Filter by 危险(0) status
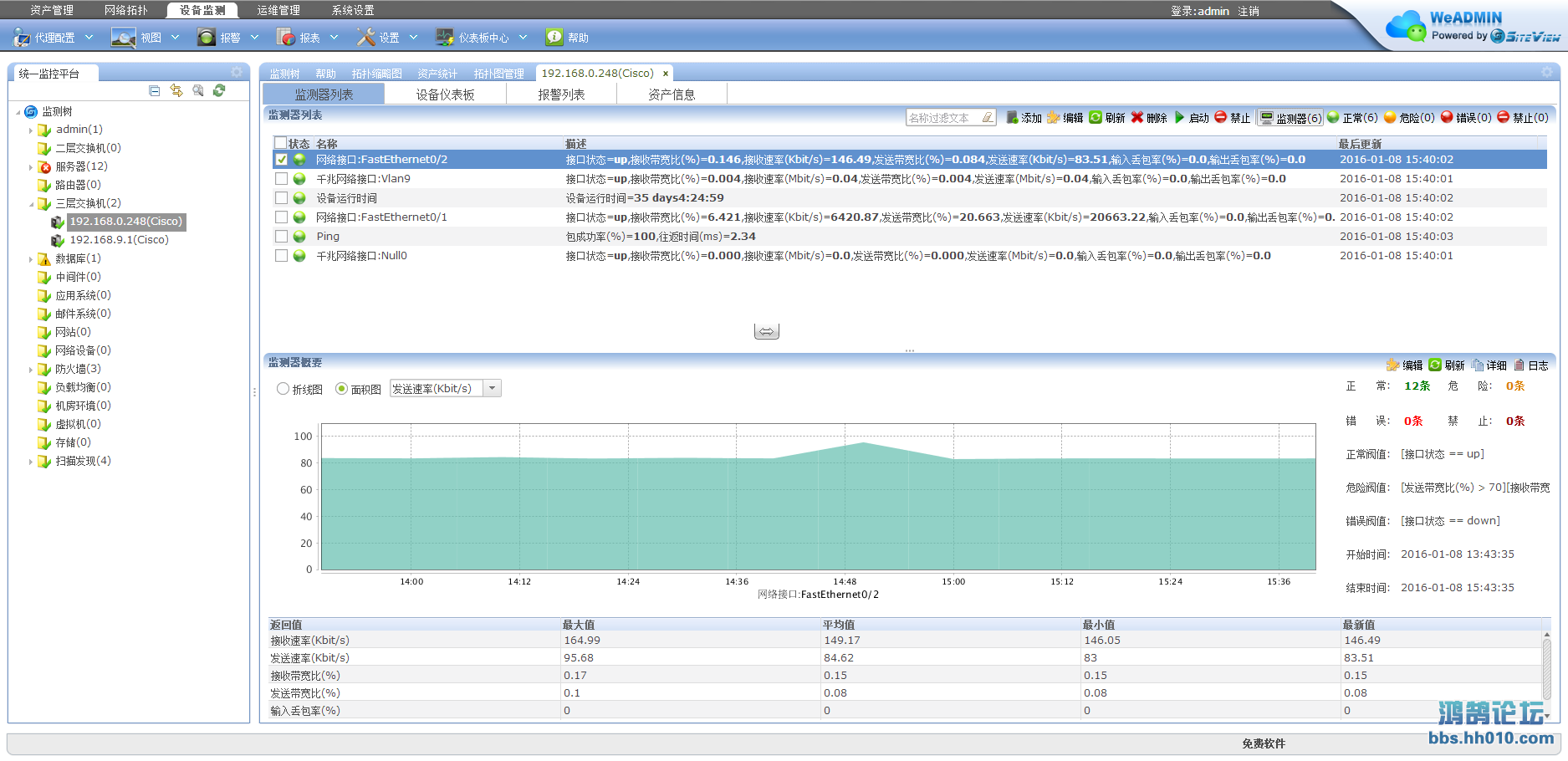This screenshot has height=761, width=1568. 1409,118
